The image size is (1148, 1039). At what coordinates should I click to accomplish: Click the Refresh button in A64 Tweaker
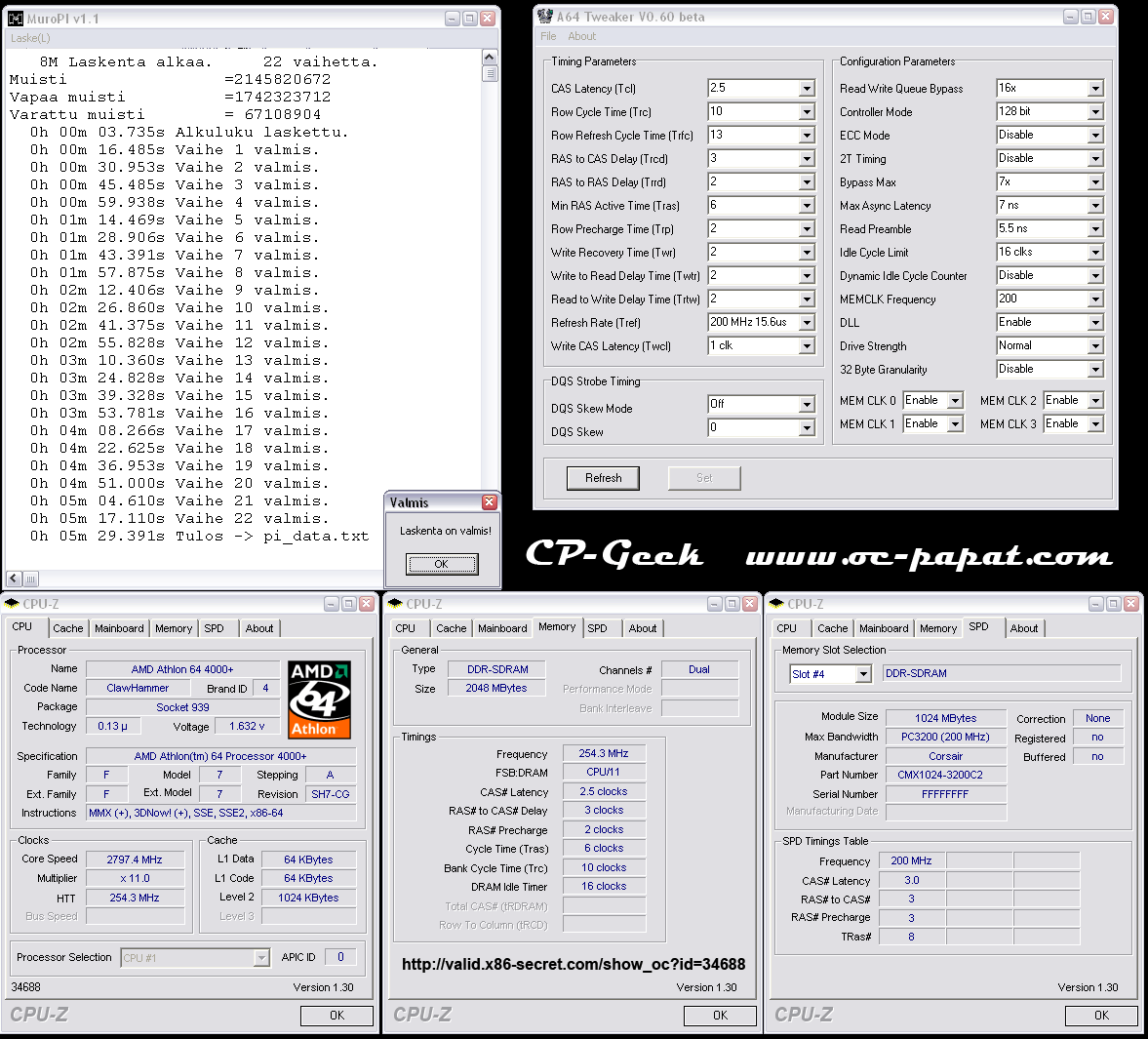pyautogui.click(x=604, y=478)
